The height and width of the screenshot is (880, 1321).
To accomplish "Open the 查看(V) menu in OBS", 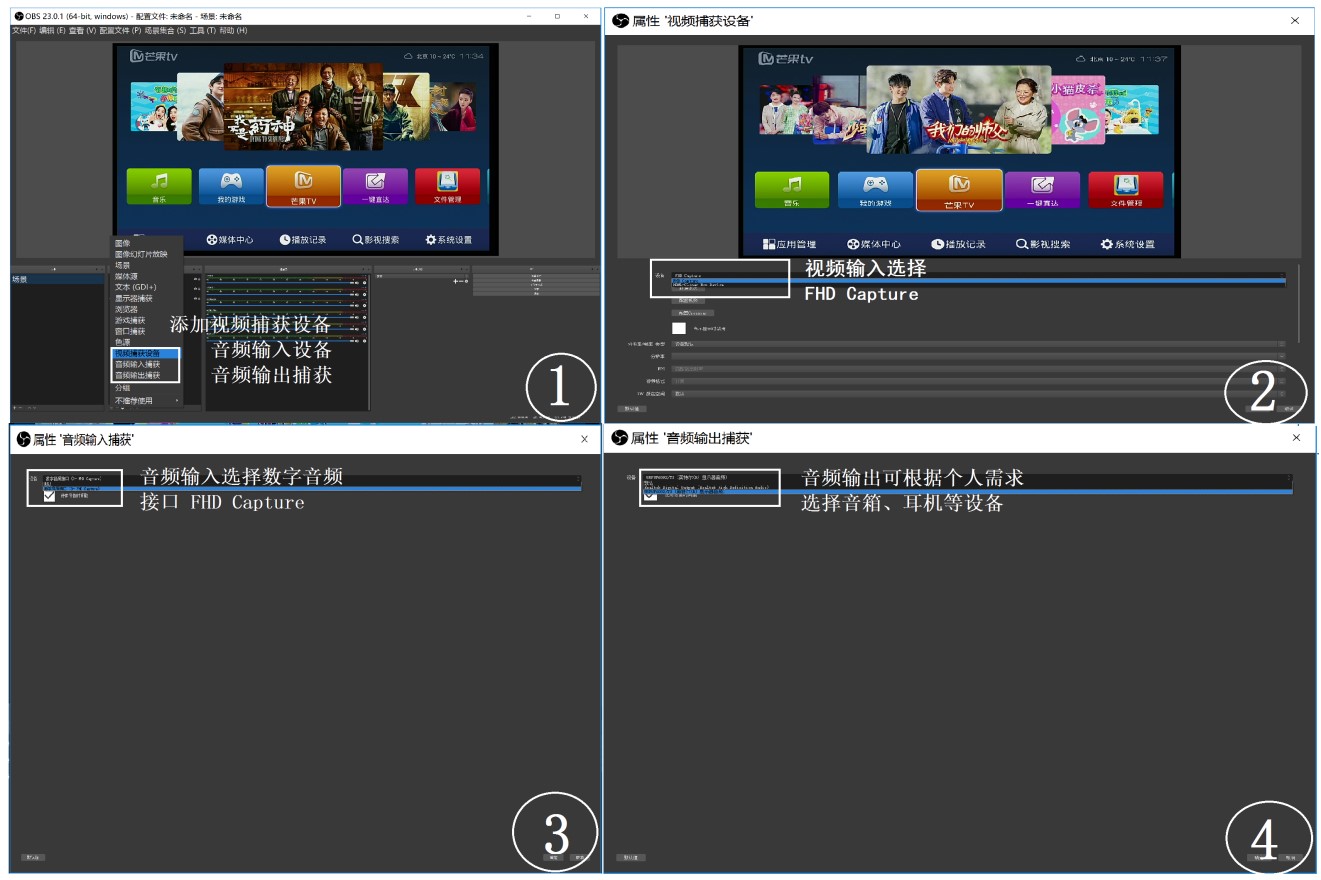I will point(82,31).
